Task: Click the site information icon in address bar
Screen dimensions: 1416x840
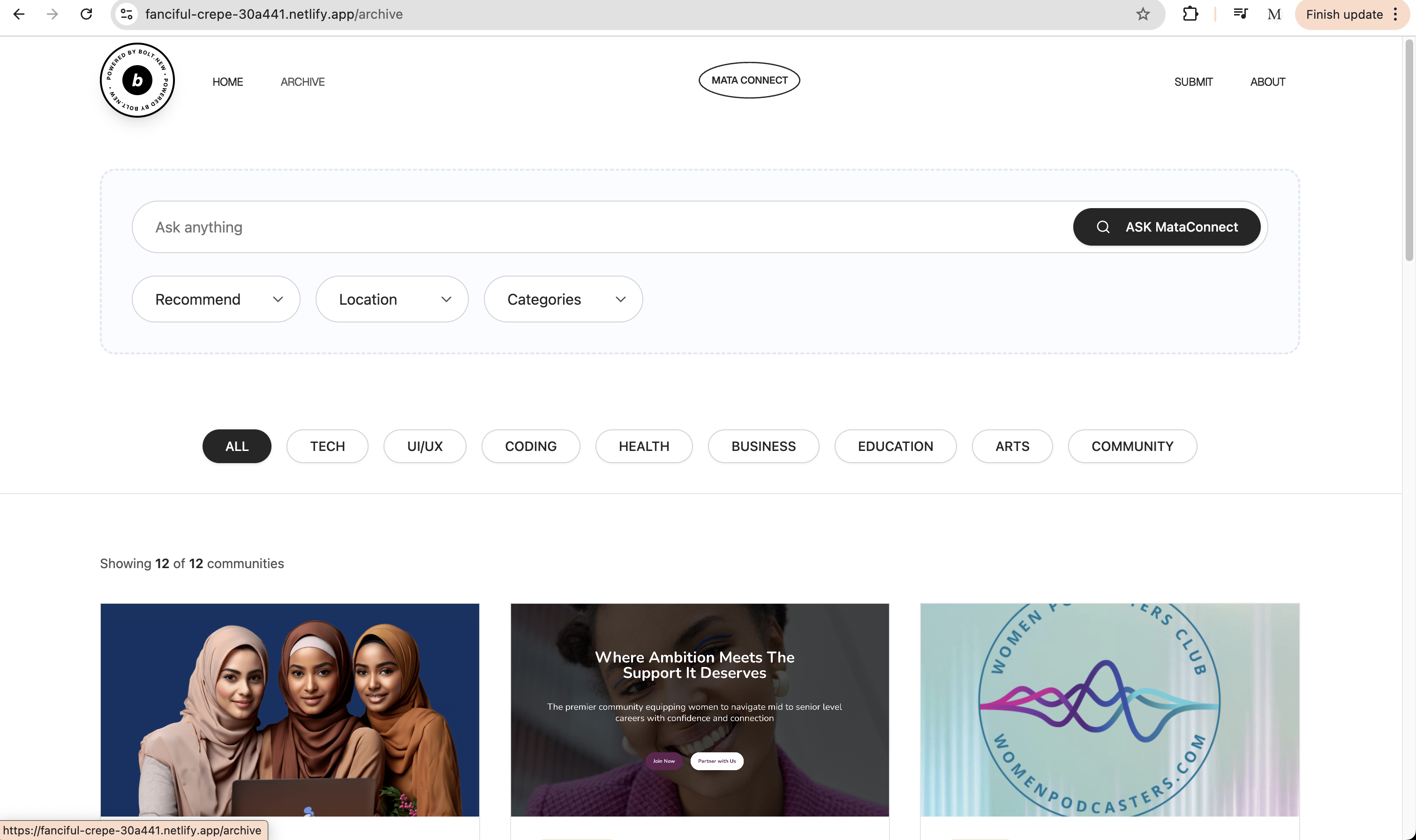Action: tap(127, 14)
